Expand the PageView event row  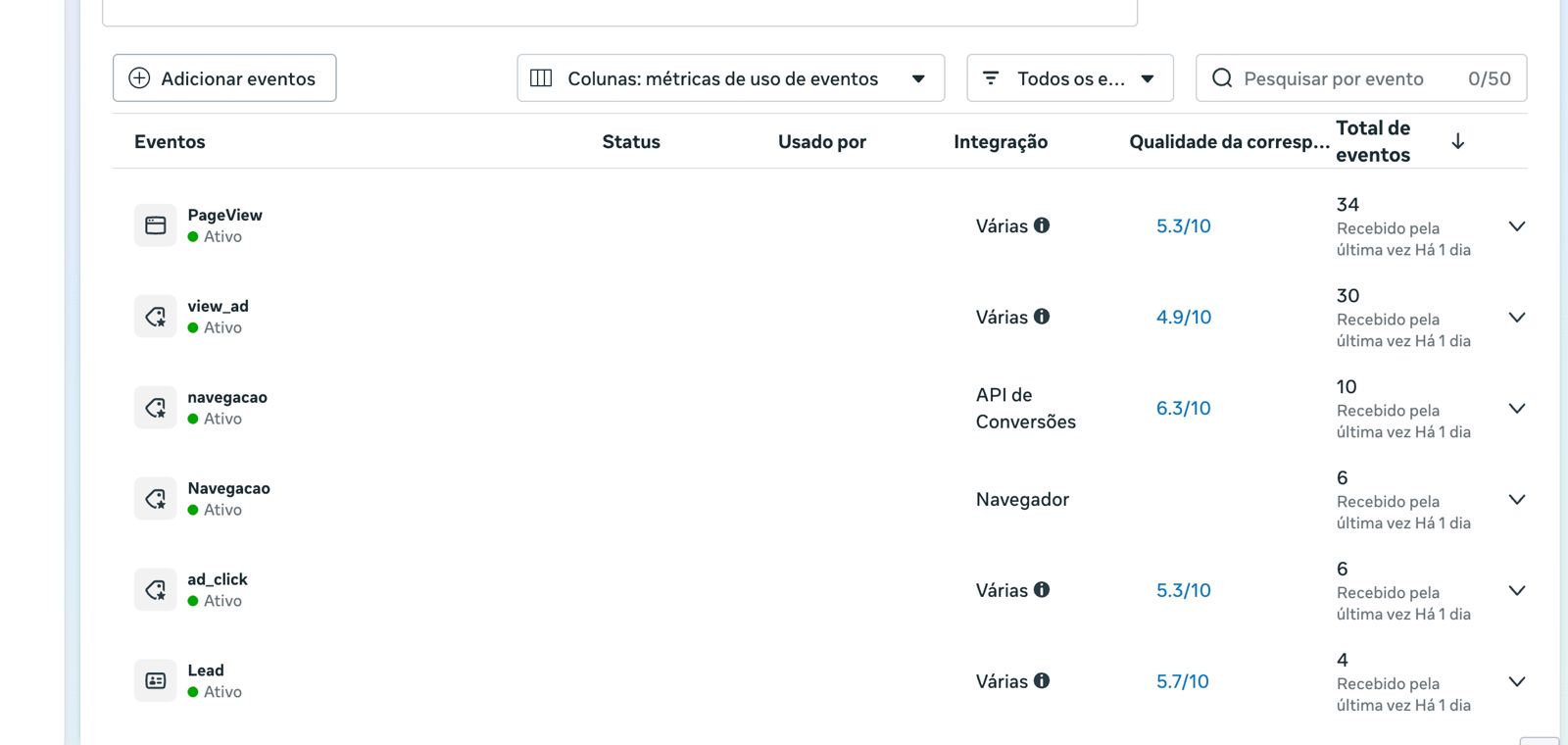tap(1517, 226)
